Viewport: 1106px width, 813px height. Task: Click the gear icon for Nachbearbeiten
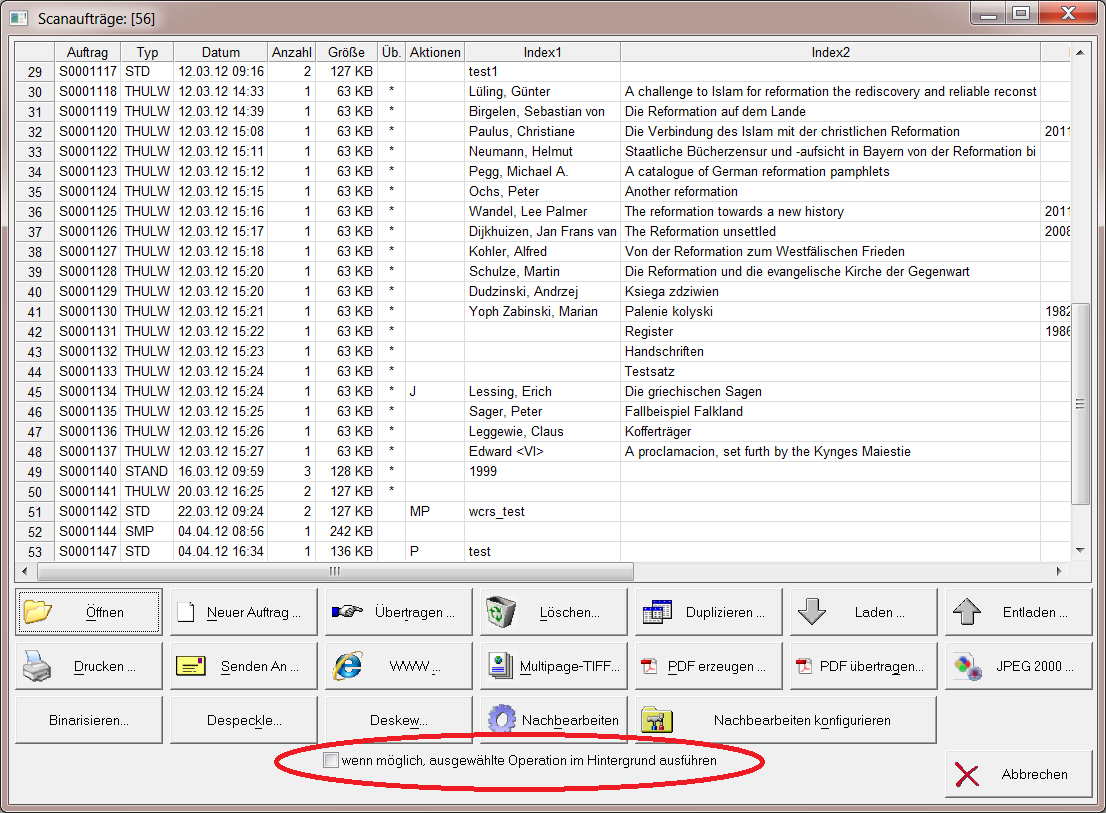coord(502,720)
